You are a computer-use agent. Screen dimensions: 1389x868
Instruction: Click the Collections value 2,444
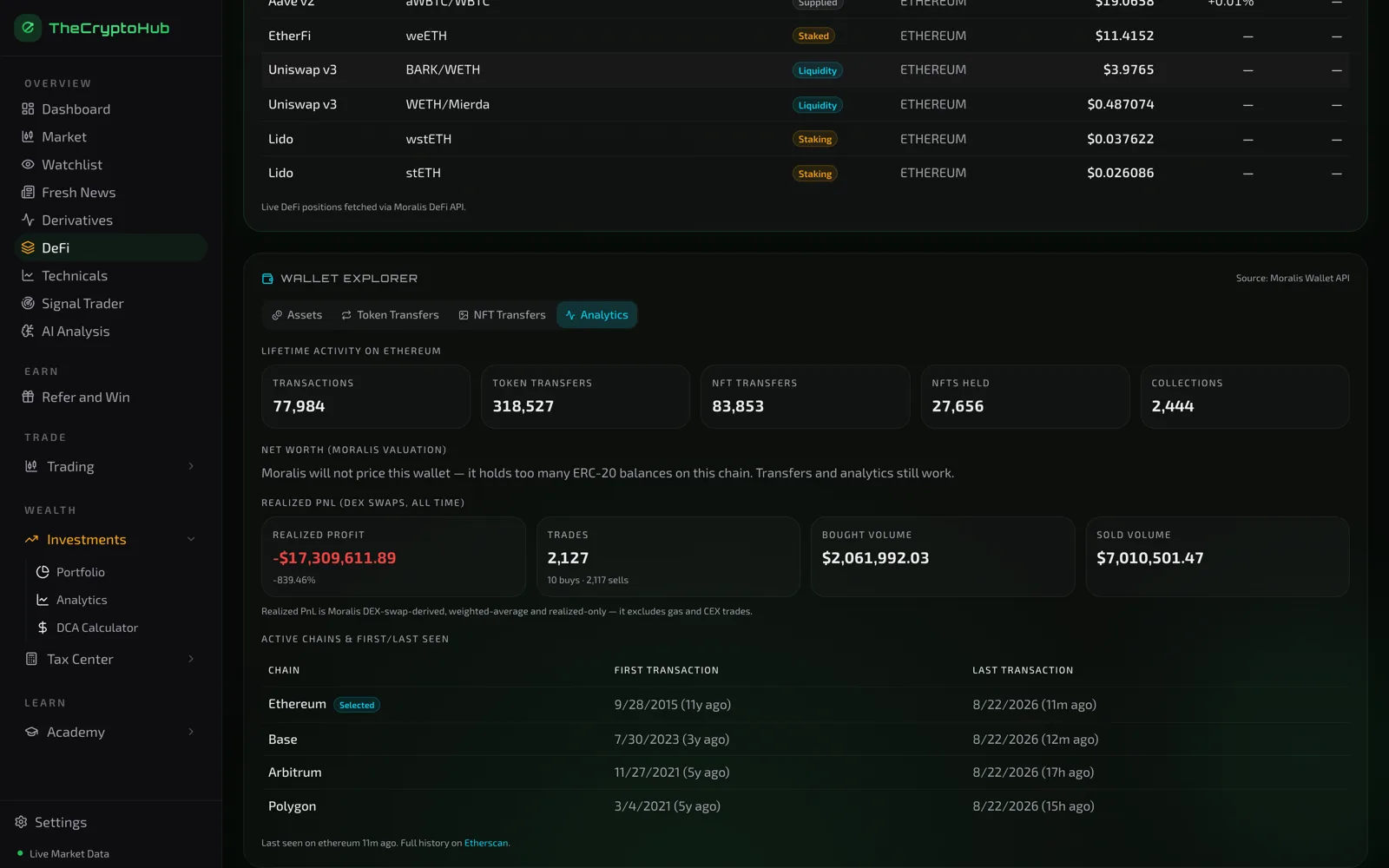click(1173, 406)
